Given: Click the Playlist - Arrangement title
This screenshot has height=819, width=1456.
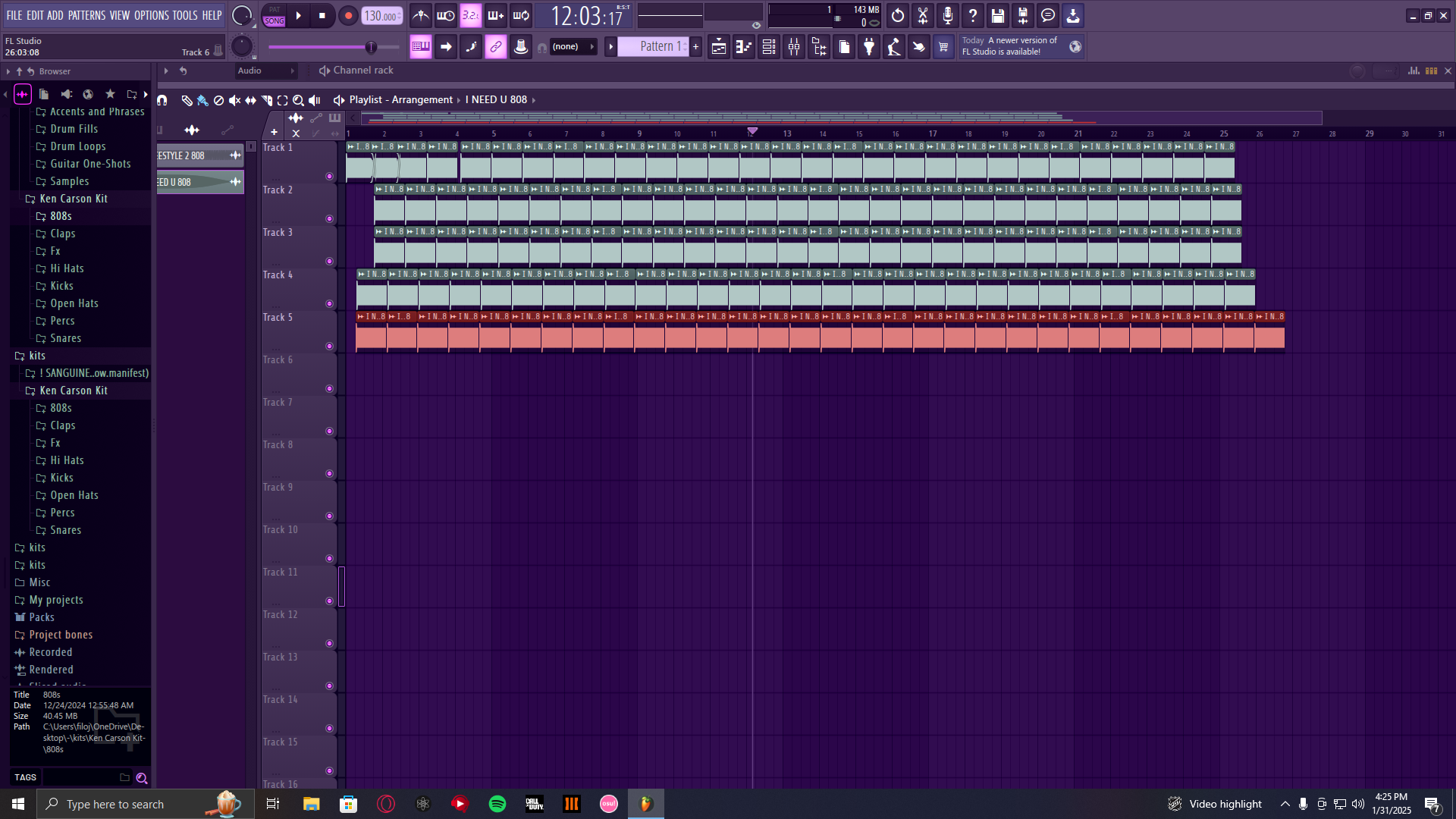Looking at the screenshot, I should [x=400, y=100].
